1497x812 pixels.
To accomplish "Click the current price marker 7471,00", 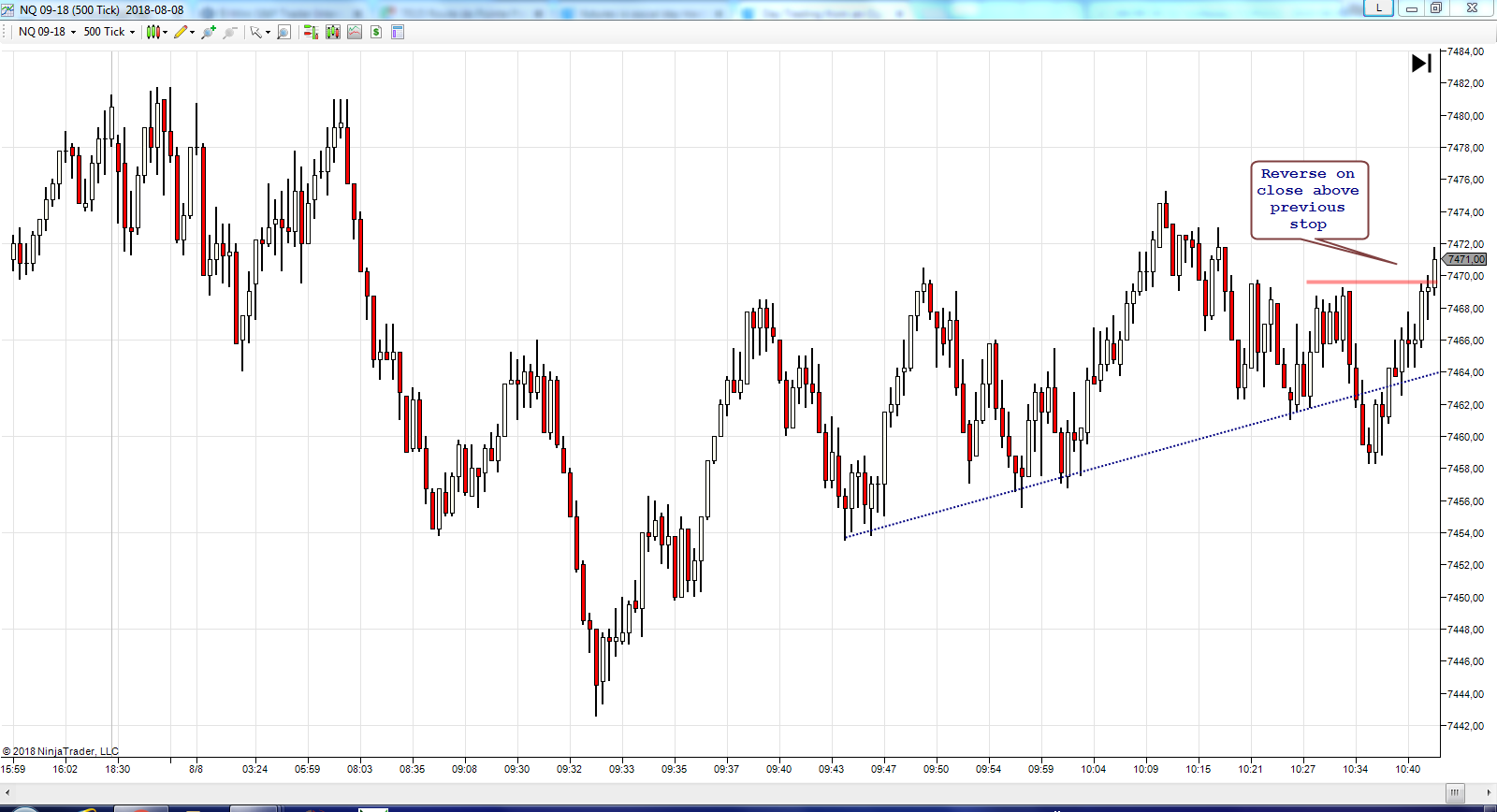I will [x=1466, y=259].
